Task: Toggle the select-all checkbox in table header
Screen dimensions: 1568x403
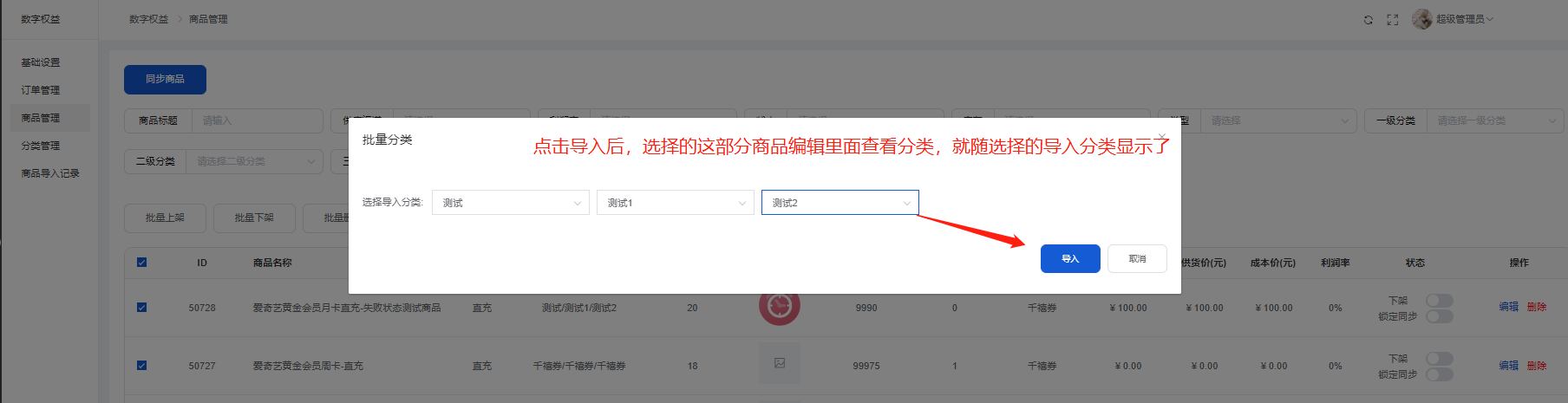Action: pos(142,263)
